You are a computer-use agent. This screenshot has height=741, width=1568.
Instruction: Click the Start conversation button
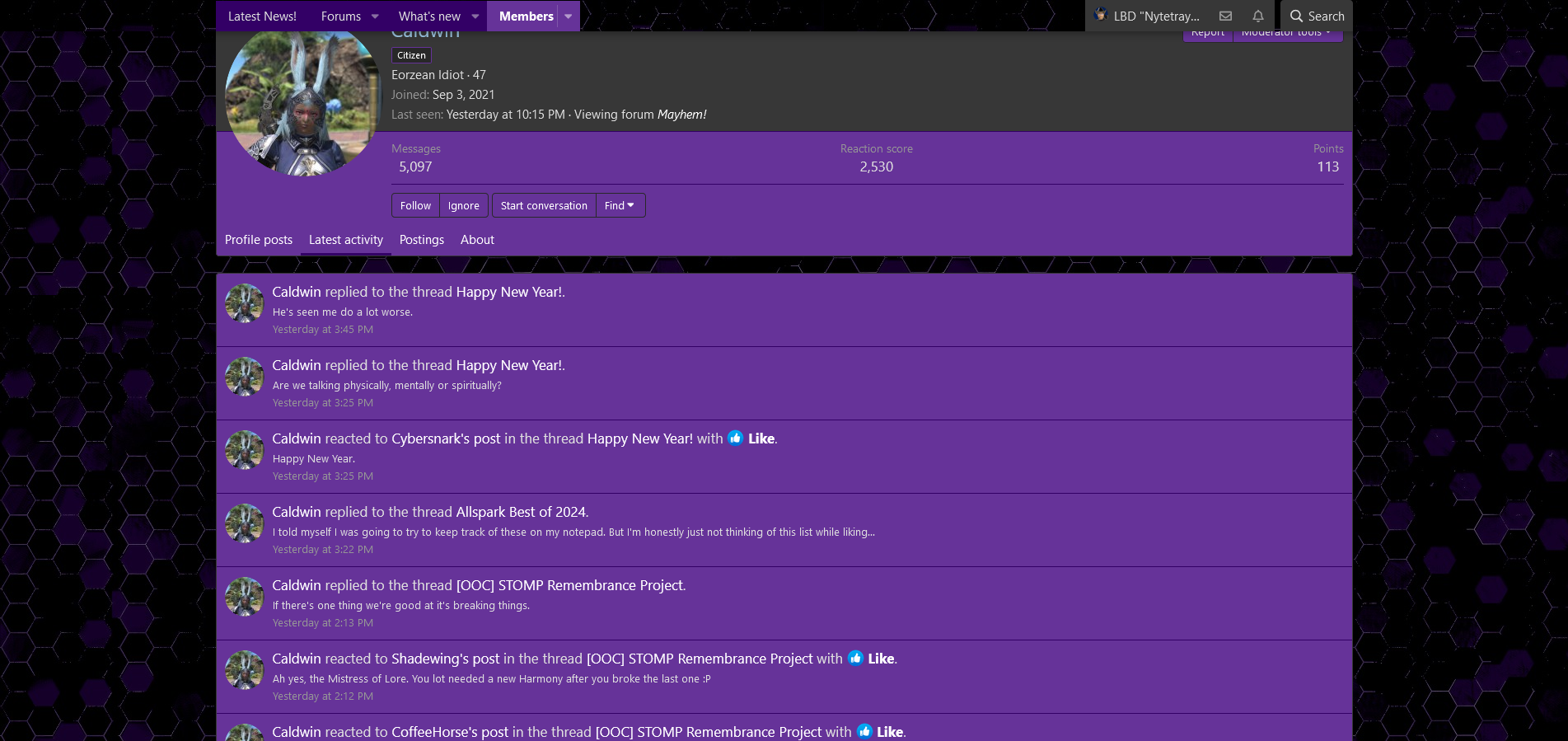(x=544, y=205)
